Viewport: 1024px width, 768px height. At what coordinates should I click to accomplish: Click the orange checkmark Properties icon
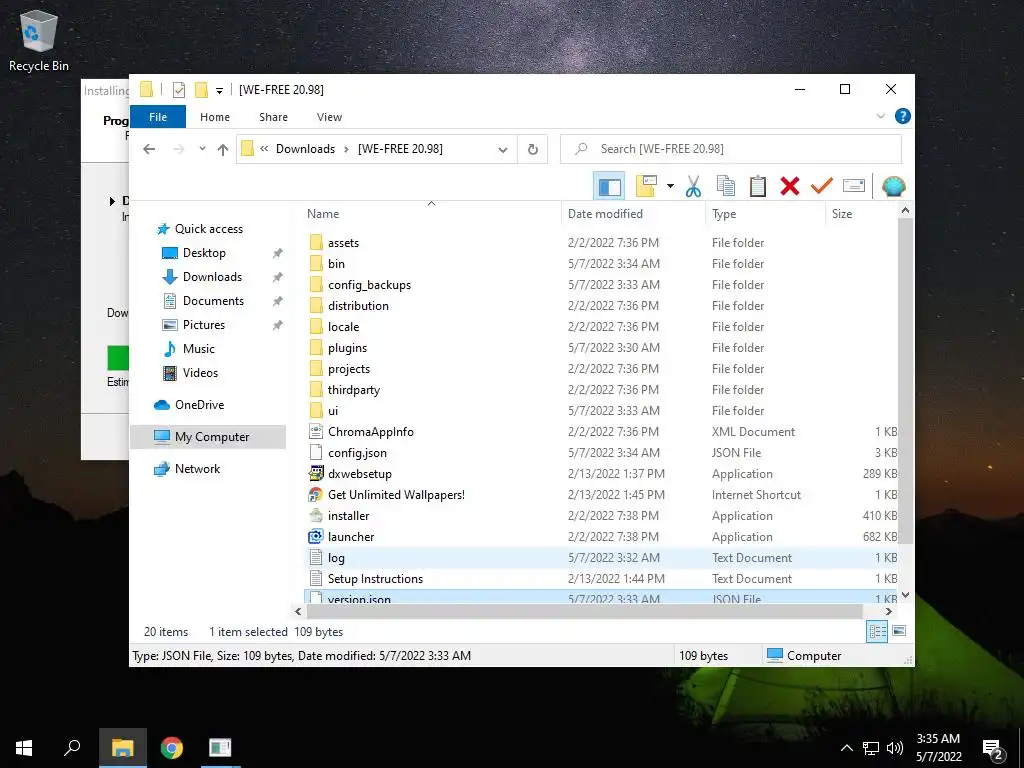(822, 186)
